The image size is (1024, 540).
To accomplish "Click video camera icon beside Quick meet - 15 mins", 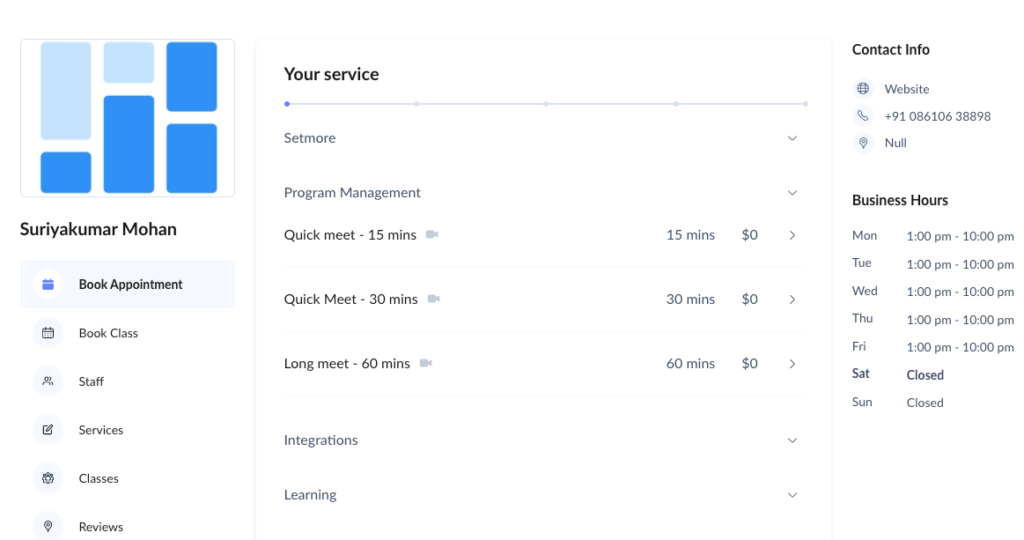I will (432, 234).
